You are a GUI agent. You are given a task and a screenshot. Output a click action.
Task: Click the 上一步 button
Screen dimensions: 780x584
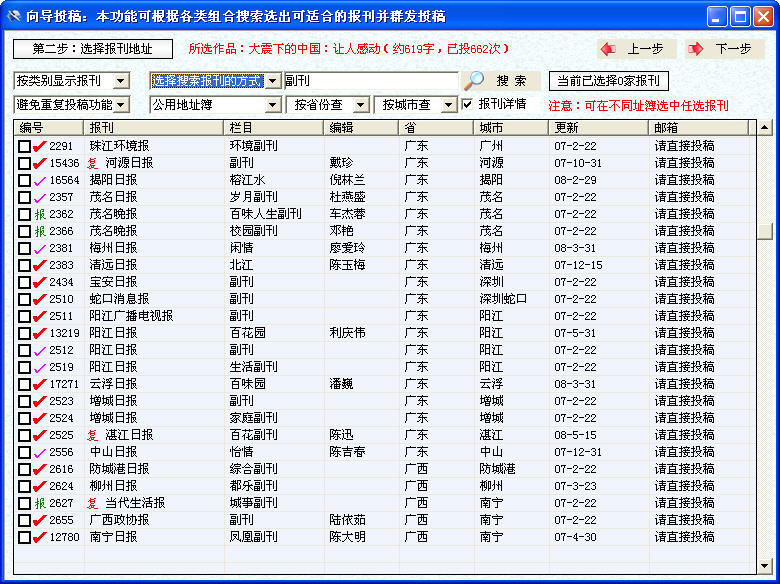(x=637, y=49)
